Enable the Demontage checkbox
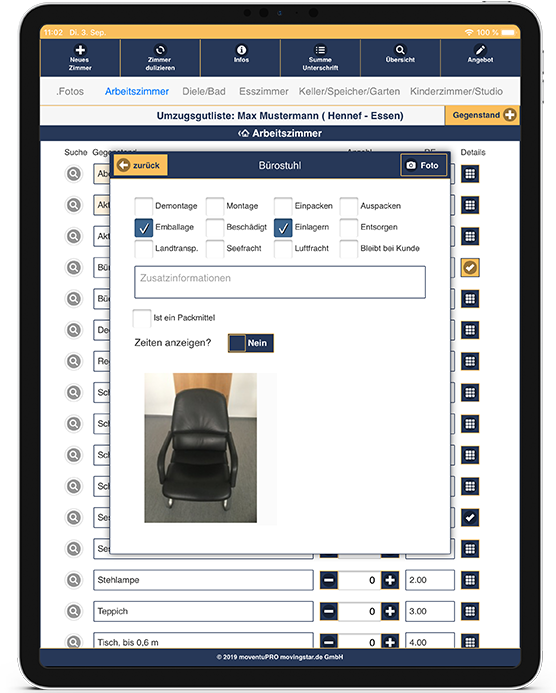The height and width of the screenshot is (693, 556). [x=144, y=206]
